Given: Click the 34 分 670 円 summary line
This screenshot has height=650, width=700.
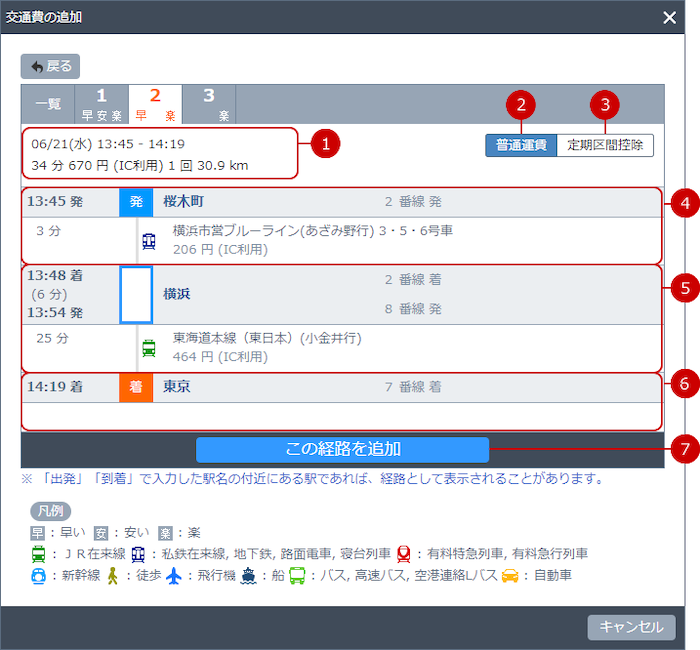Looking at the screenshot, I should 139,166.
